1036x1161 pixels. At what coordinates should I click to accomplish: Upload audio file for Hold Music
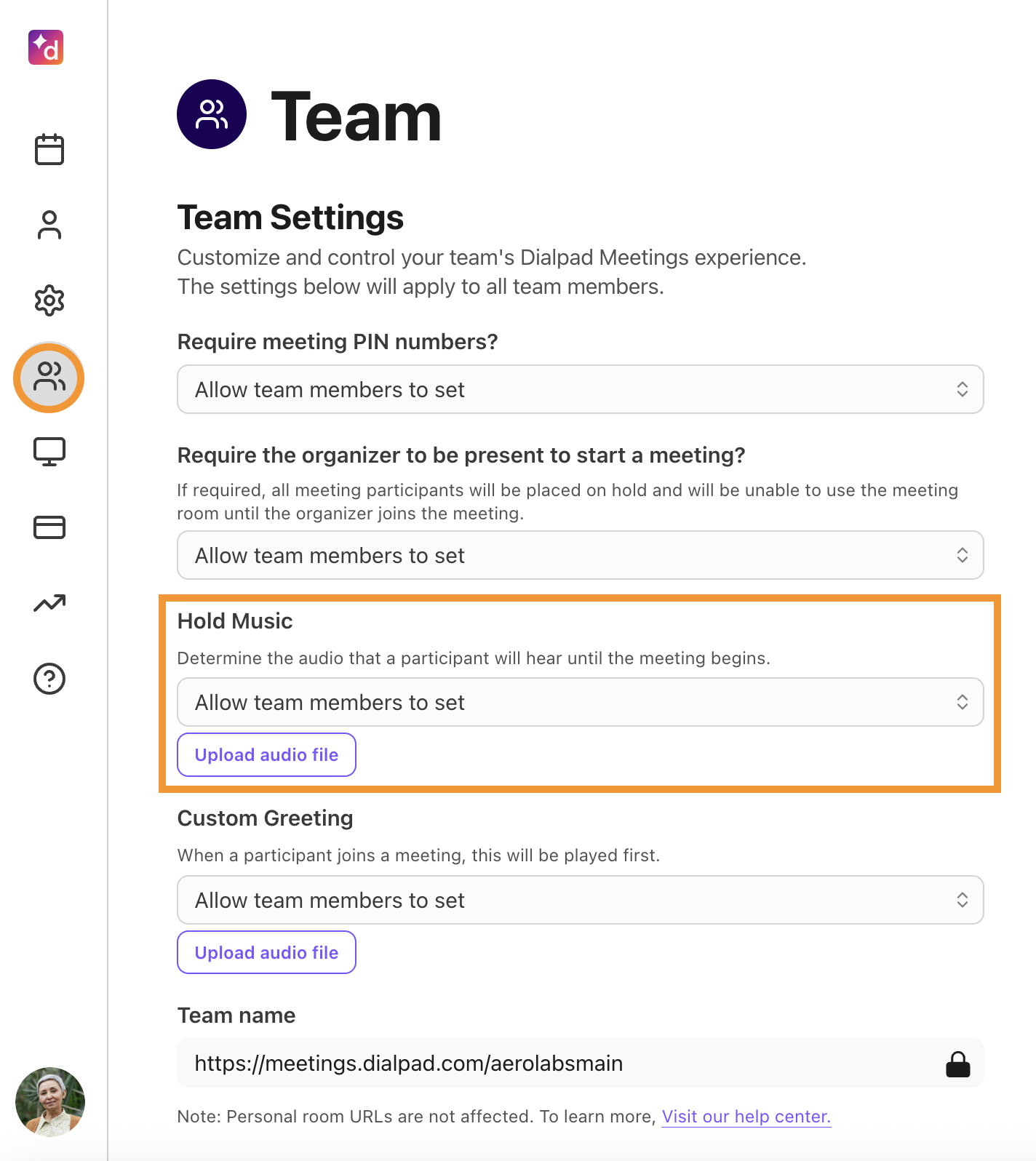point(266,754)
